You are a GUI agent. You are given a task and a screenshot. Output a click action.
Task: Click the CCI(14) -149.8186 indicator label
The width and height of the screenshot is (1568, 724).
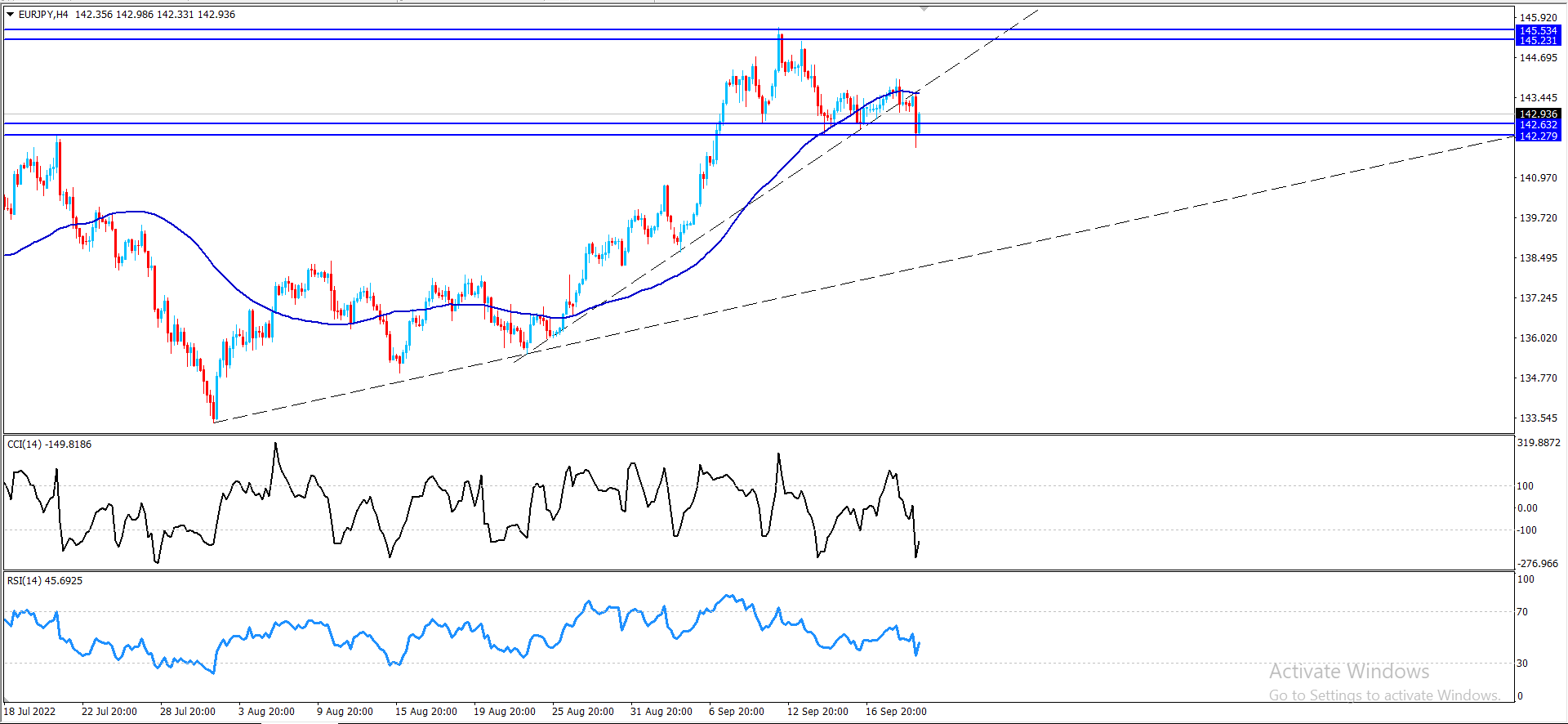[49, 445]
